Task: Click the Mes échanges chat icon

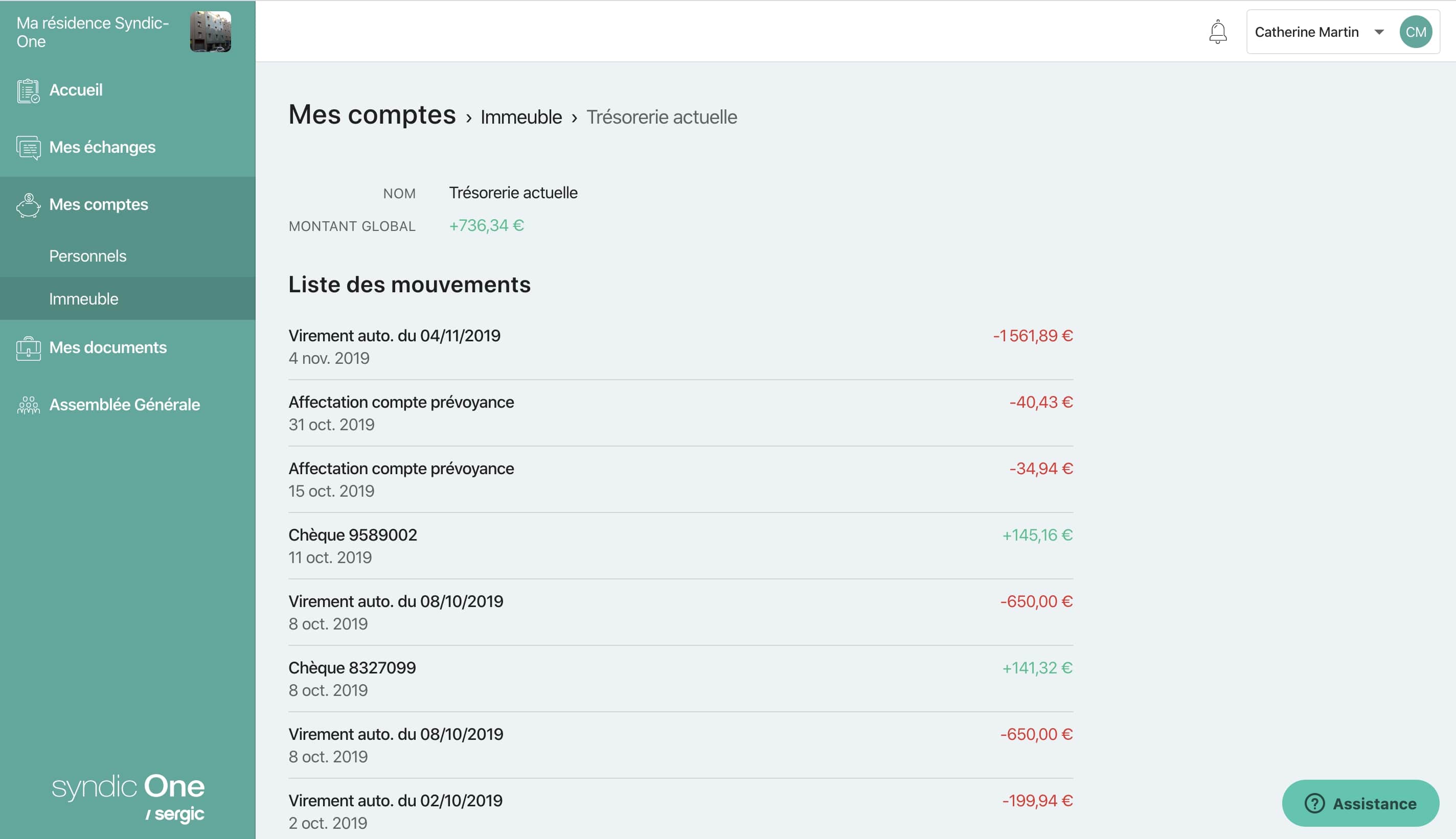Action: pyautogui.click(x=28, y=148)
